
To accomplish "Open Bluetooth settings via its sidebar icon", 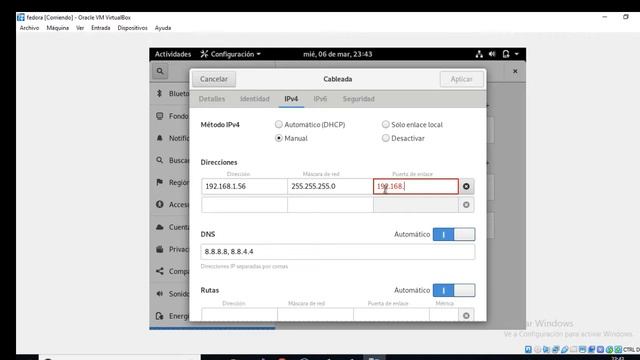I will pyautogui.click(x=160, y=93).
